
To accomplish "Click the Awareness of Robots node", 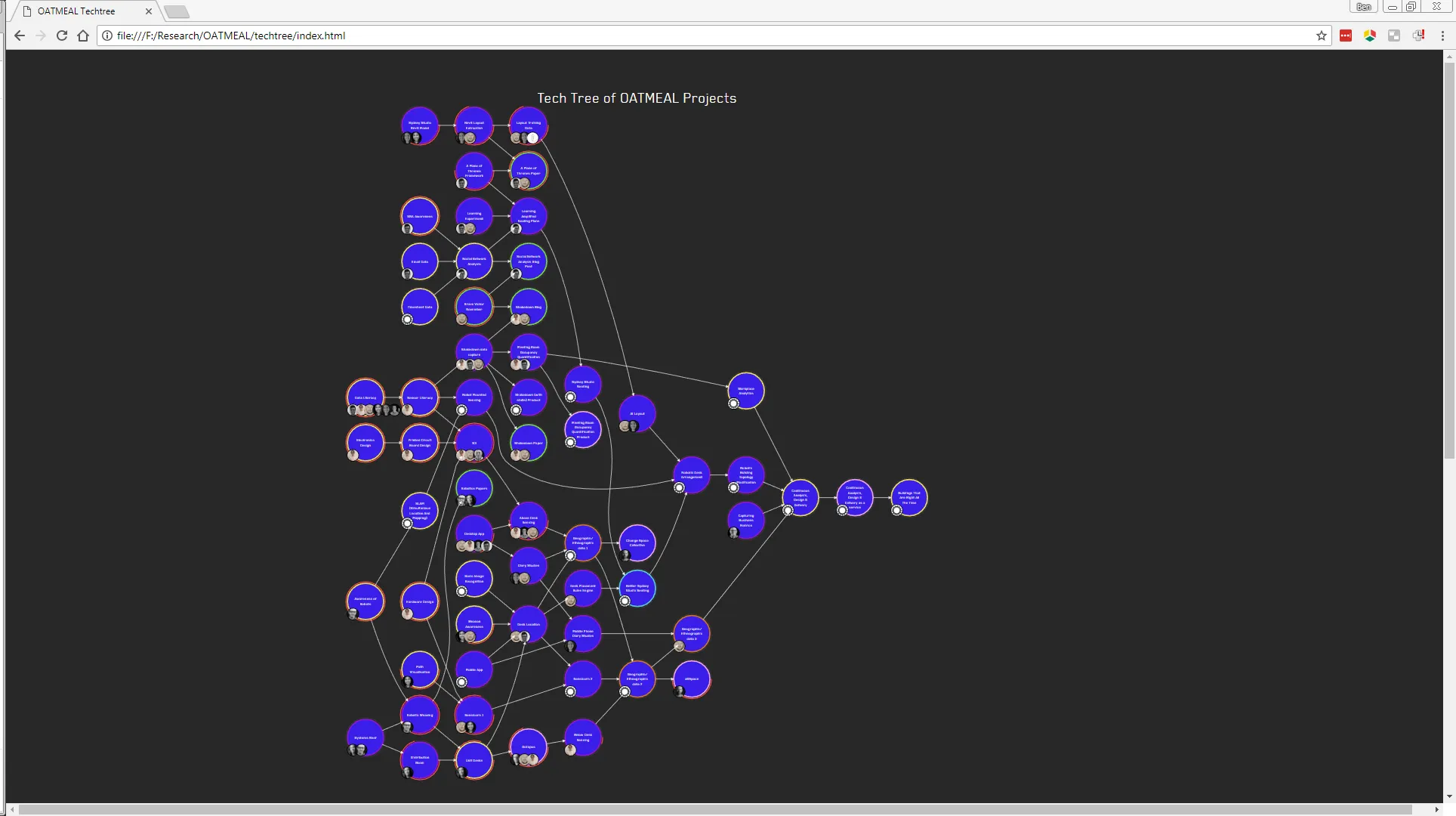I will point(366,601).
